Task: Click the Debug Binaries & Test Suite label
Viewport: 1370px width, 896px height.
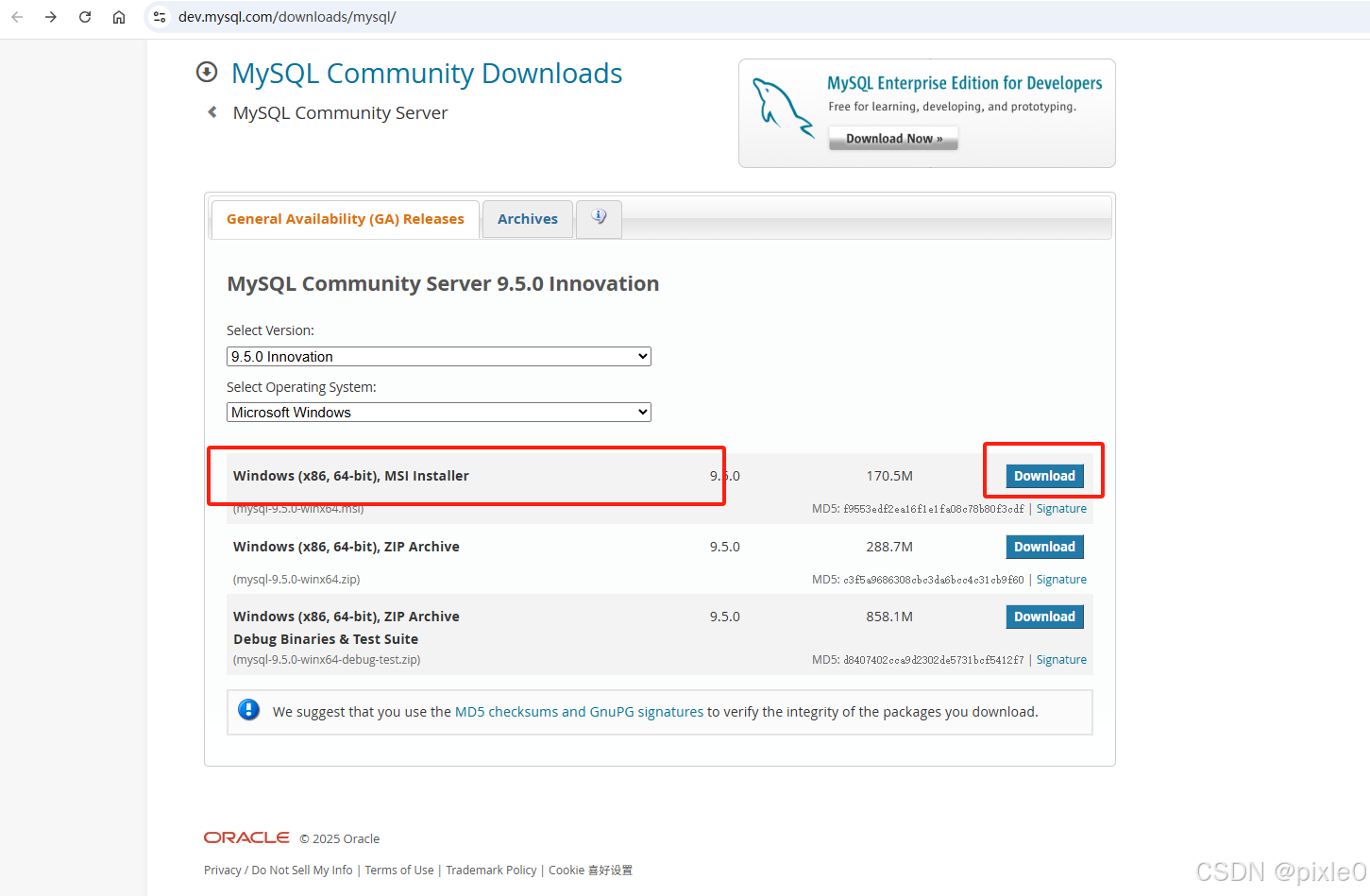Action: point(326,639)
